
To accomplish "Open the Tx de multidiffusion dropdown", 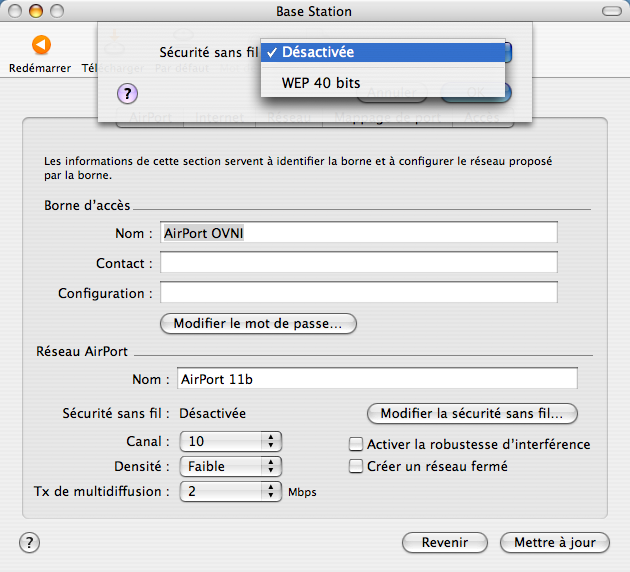I will tap(231, 491).
